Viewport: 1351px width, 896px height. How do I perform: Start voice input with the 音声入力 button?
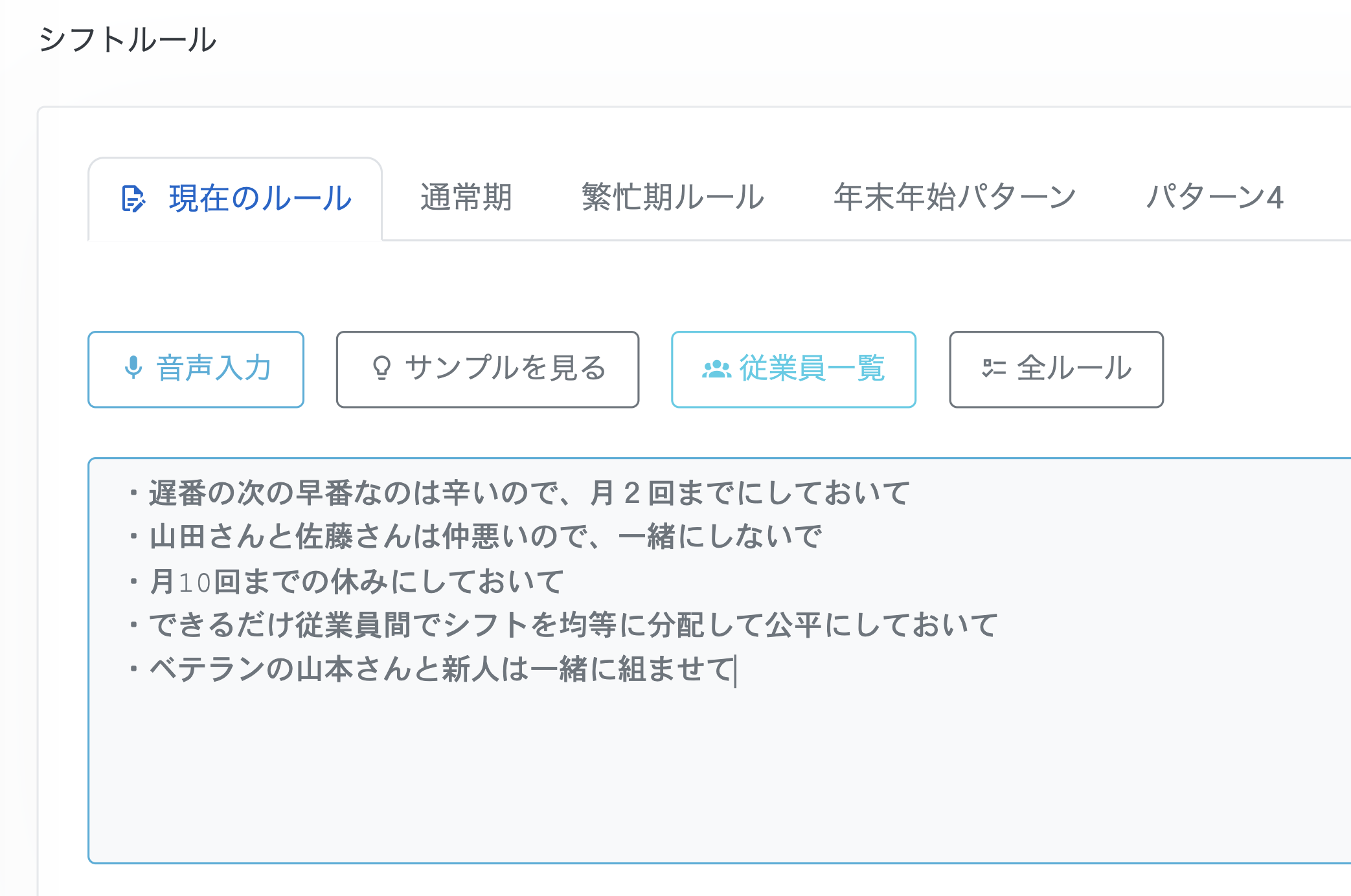195,368
